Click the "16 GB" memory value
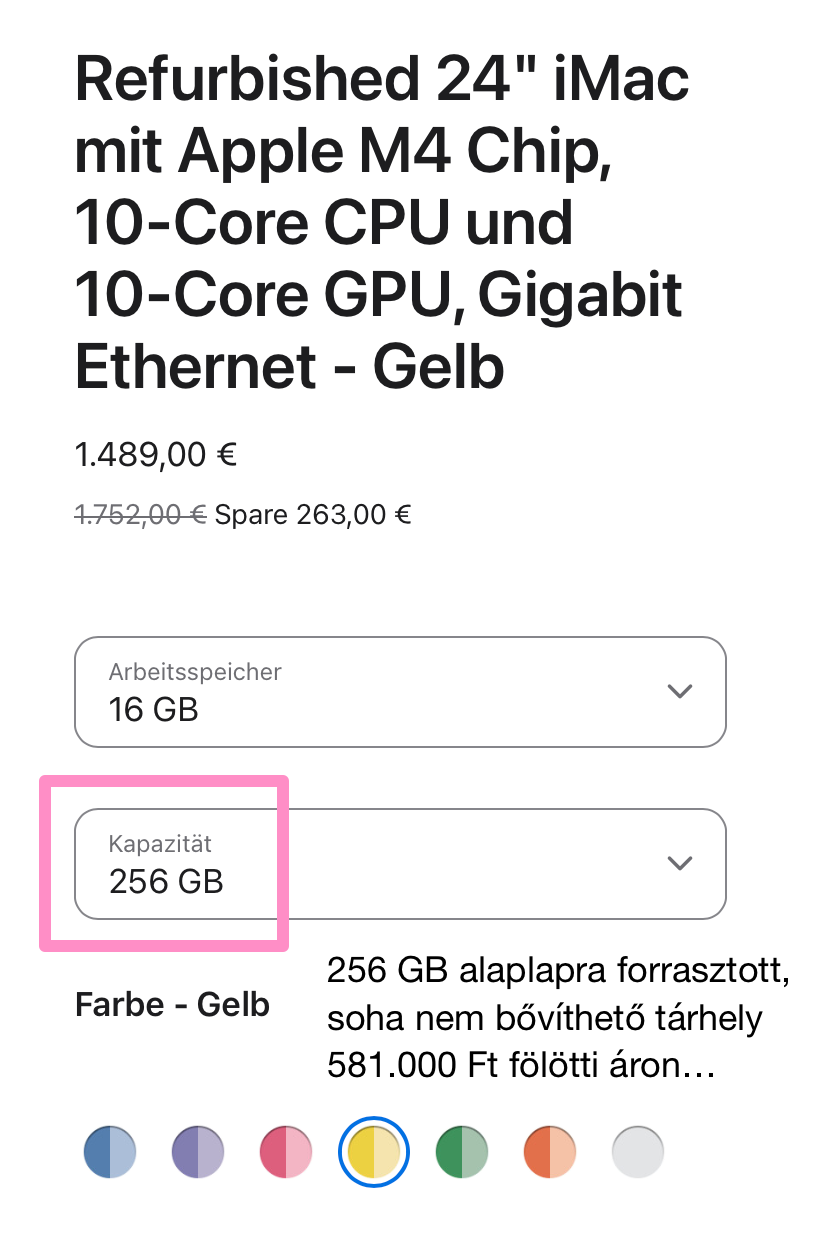840x1236 pixels. [x=154, y=710]
